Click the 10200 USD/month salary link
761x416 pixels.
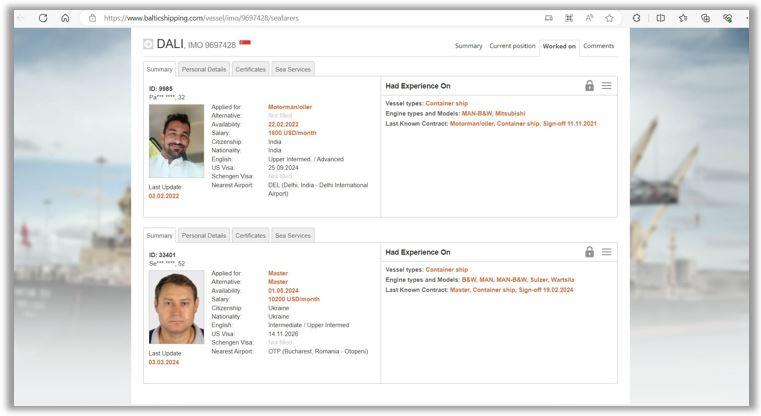tap(293, 299)
